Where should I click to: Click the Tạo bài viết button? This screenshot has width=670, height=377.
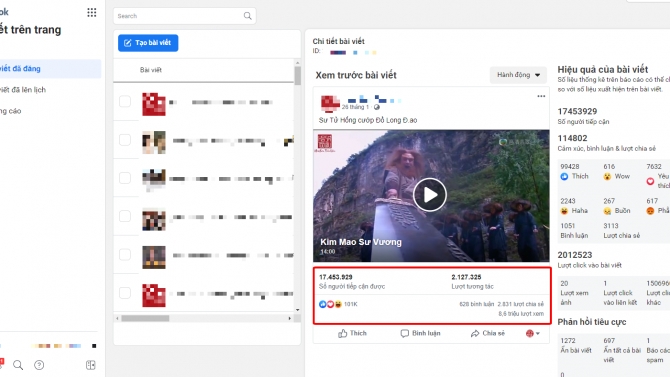point(148,43)
